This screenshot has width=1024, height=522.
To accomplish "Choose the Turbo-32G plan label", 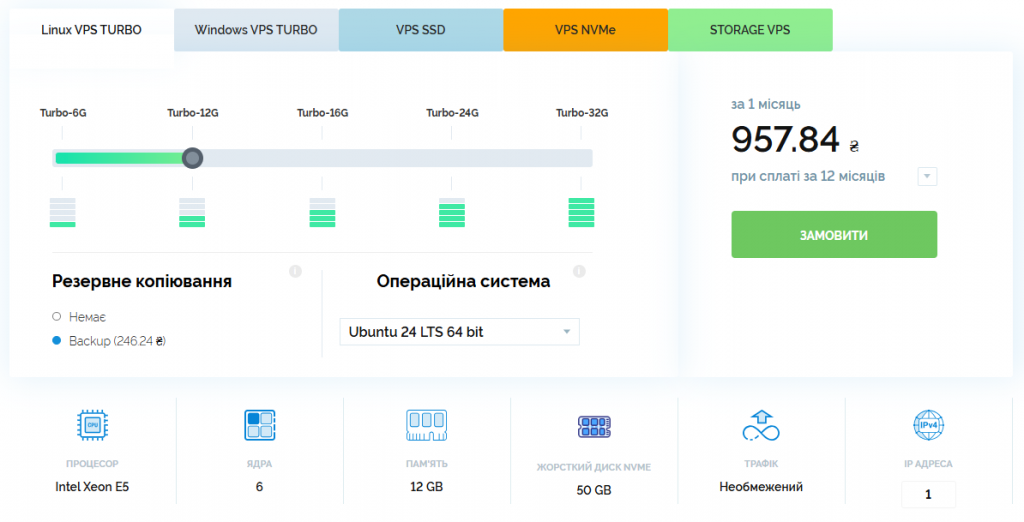I will [x=582, y=113].
